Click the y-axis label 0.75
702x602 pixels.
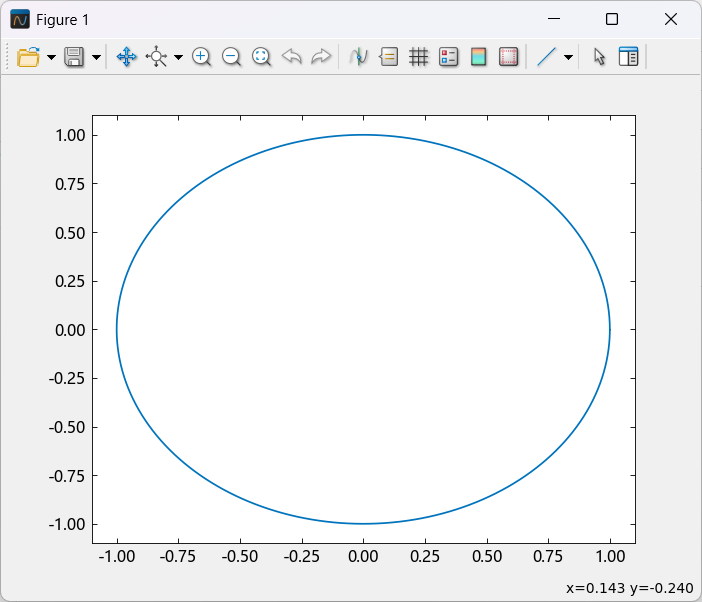tap(70, 184)
